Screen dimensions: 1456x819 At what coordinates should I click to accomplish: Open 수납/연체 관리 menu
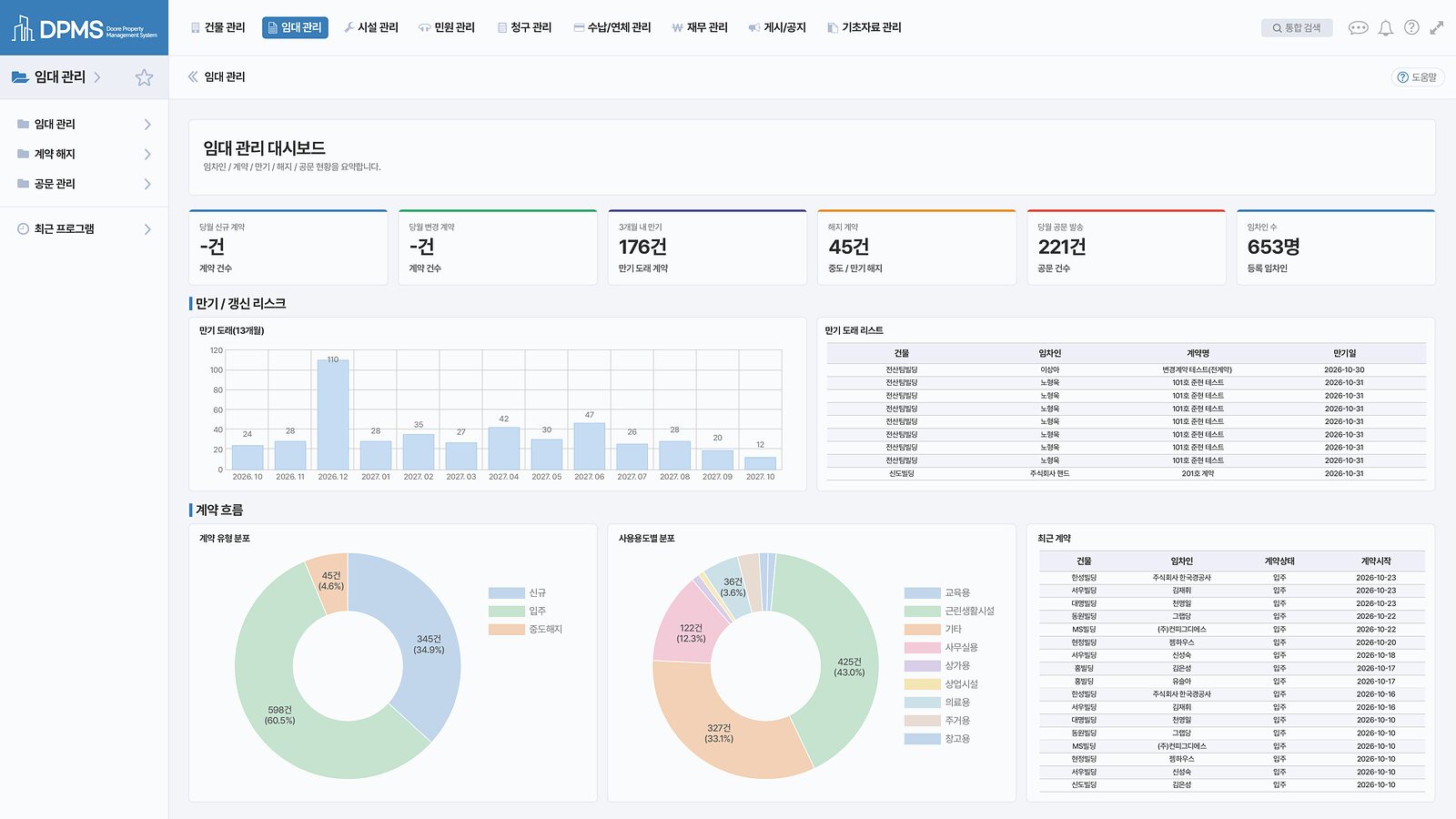[612, 27]
